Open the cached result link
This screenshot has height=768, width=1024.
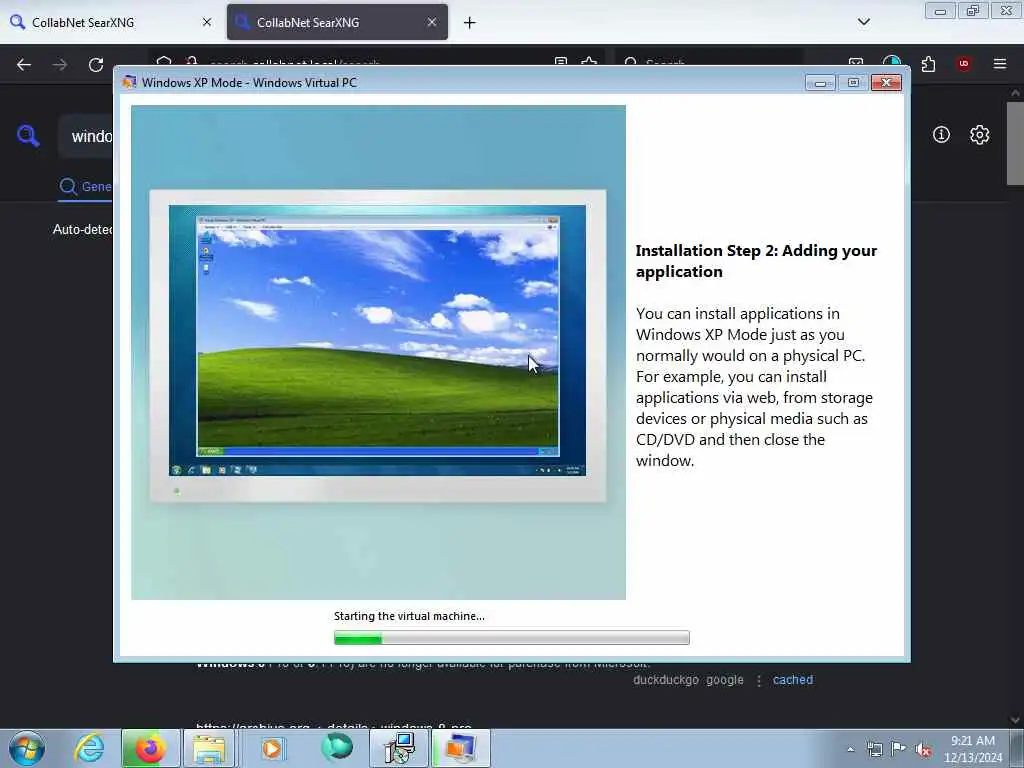[793, 680]
